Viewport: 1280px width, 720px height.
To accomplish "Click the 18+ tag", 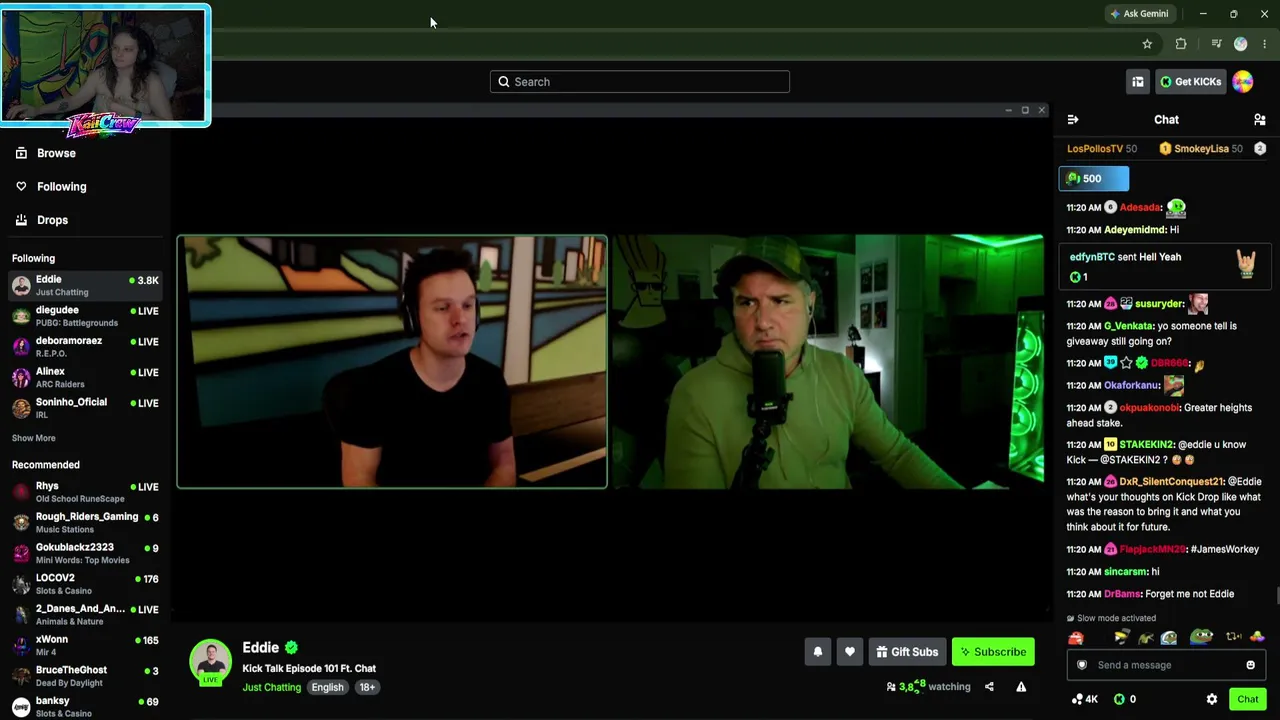I will (367, 687).
